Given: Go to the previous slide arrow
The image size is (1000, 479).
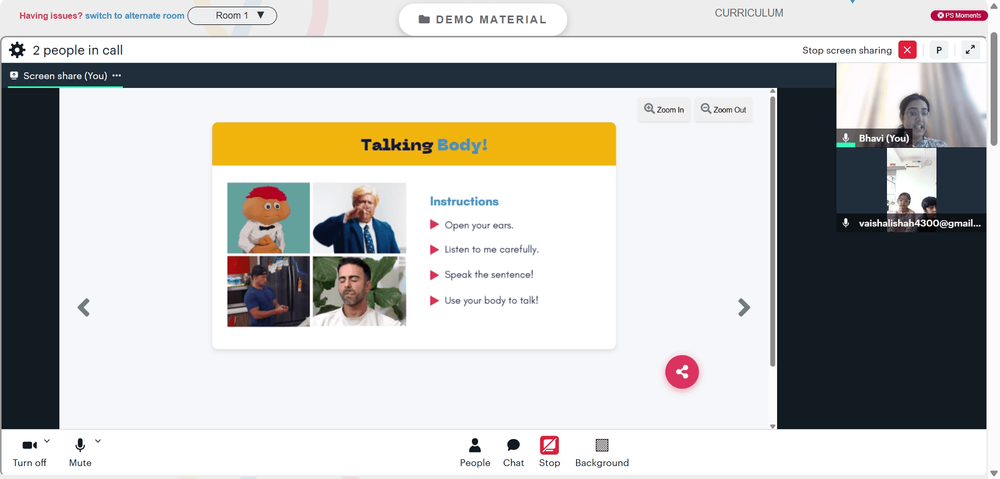Looking at the screenshot, I should click(84, 308).
